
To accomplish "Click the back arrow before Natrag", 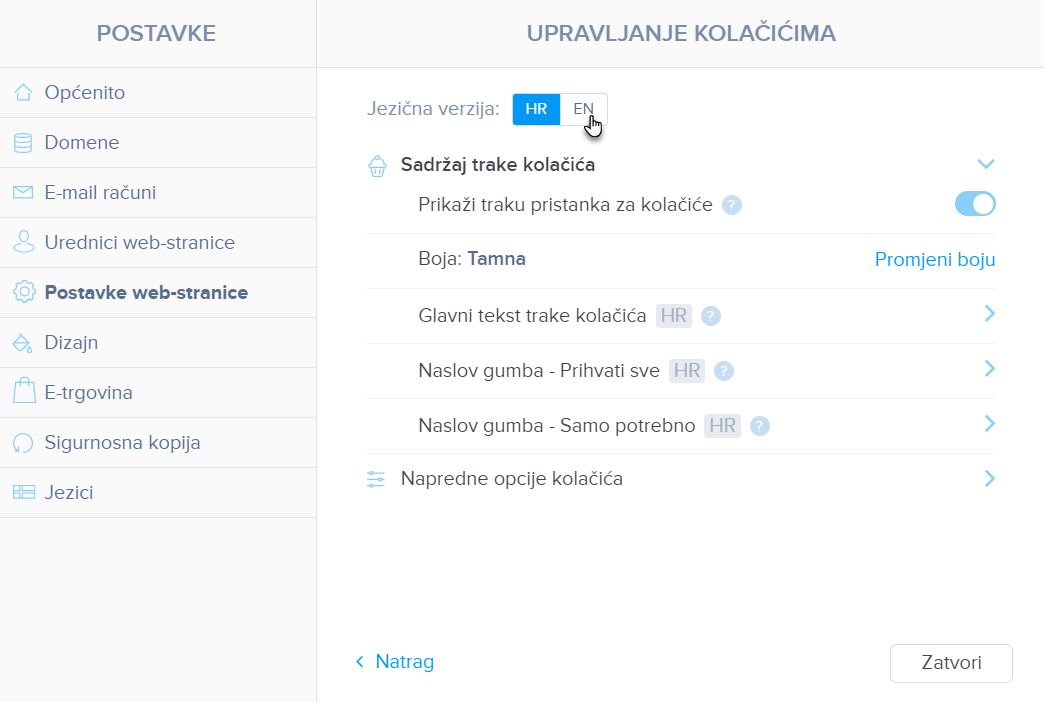I will coord(360,661).
